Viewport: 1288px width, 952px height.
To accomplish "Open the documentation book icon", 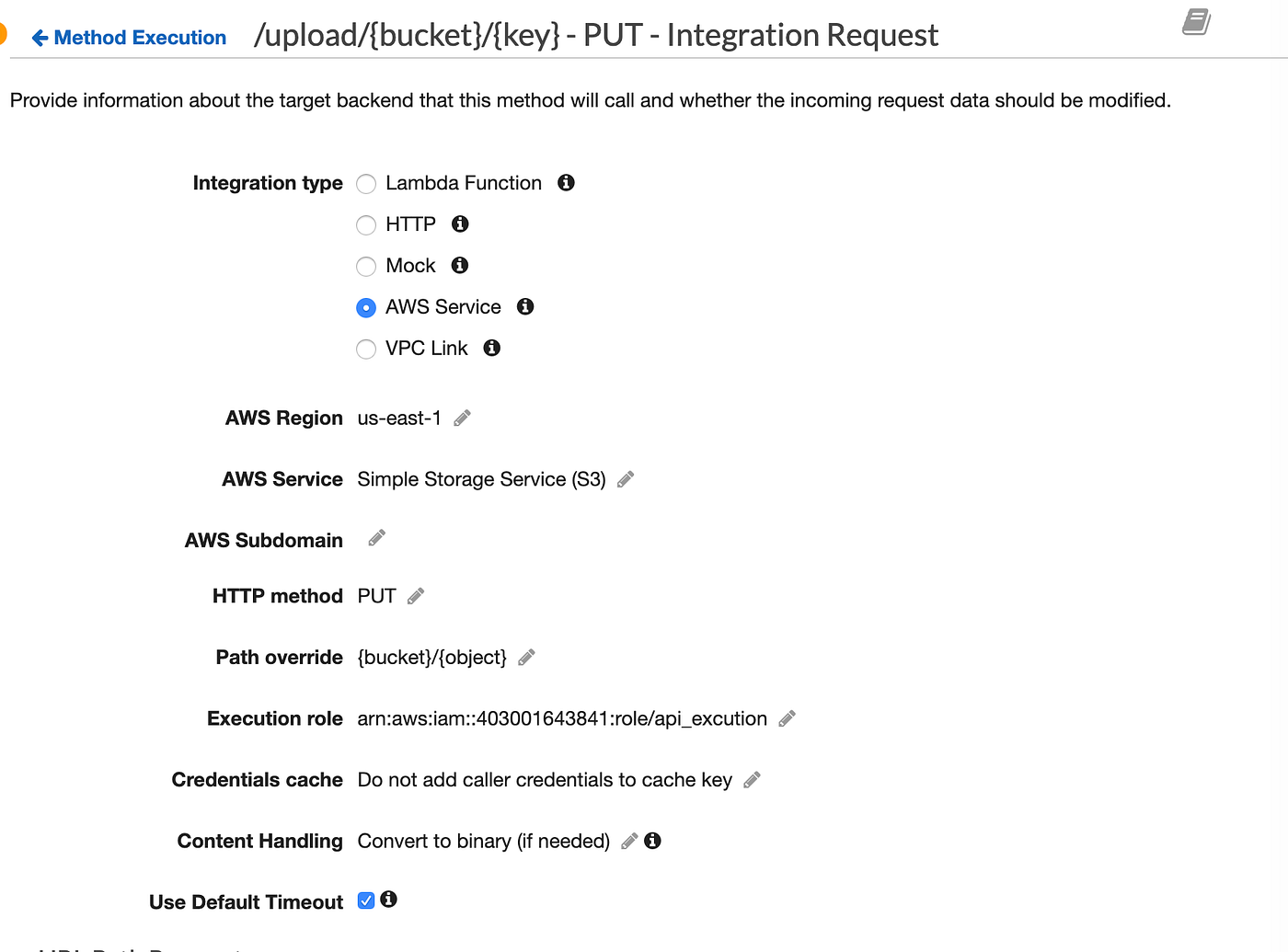I will click(1195, 21).
